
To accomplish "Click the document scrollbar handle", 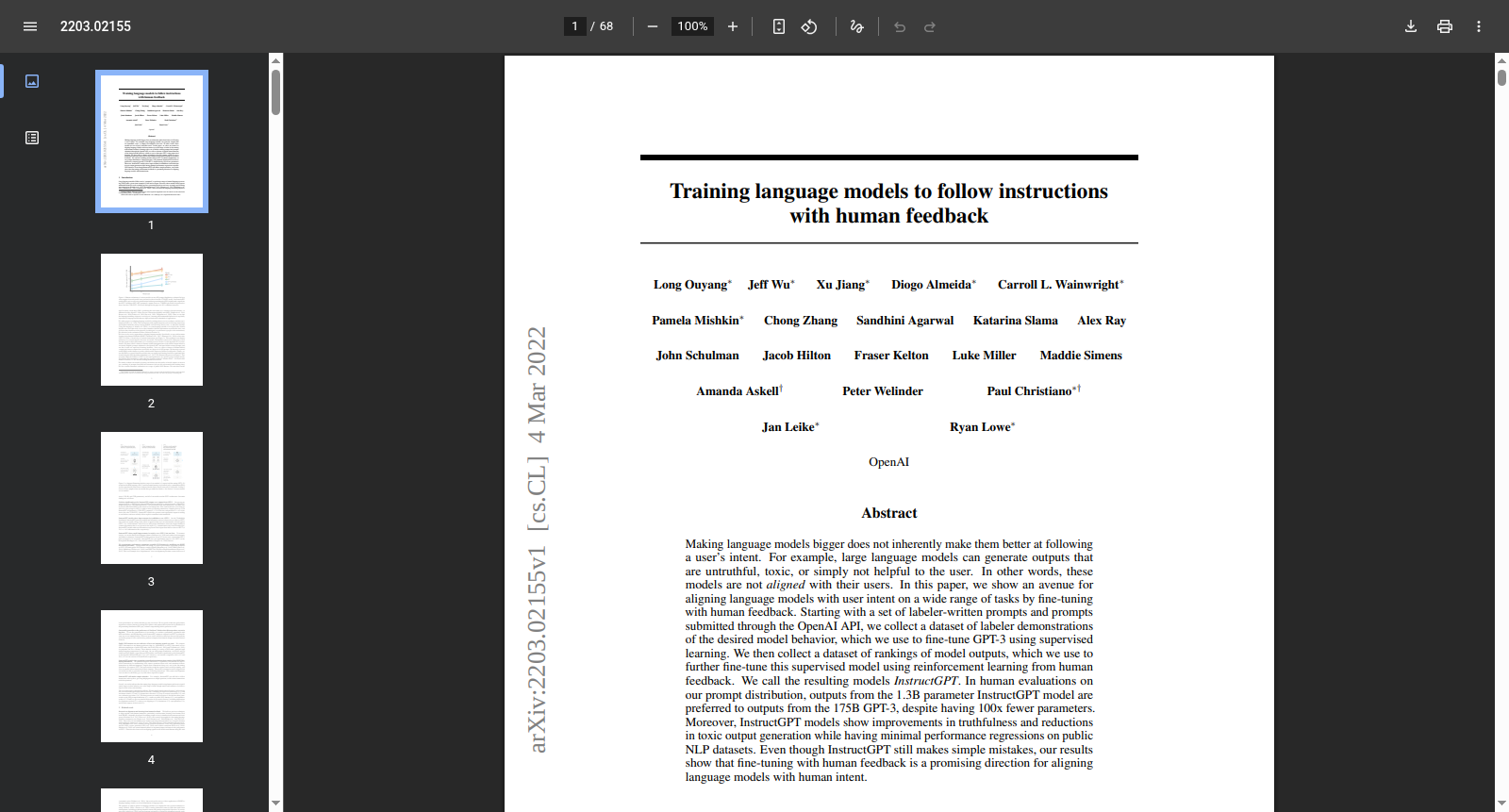I will (x=1501, y=78).
